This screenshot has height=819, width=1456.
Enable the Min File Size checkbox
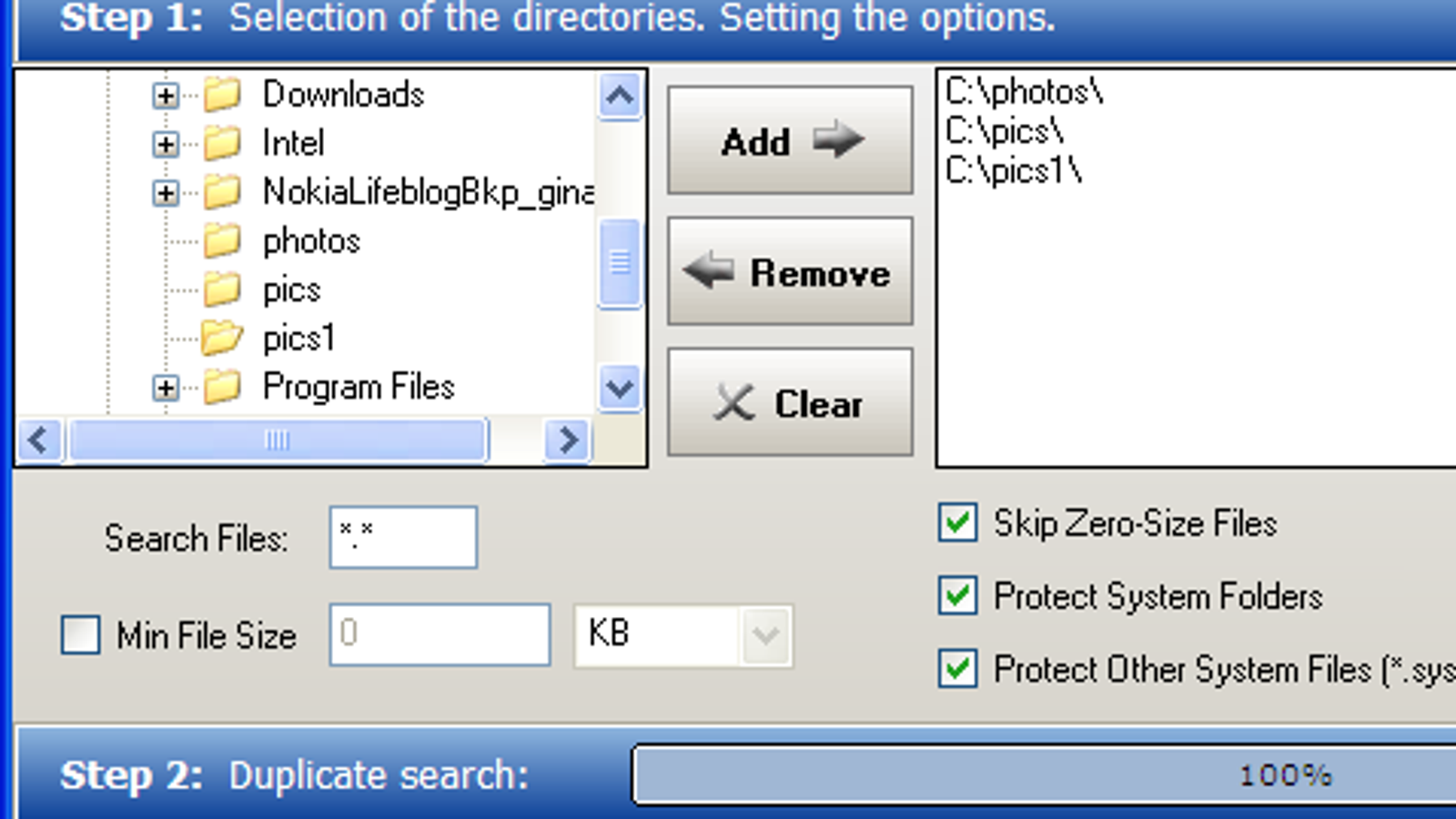click(x=80, y=634)
